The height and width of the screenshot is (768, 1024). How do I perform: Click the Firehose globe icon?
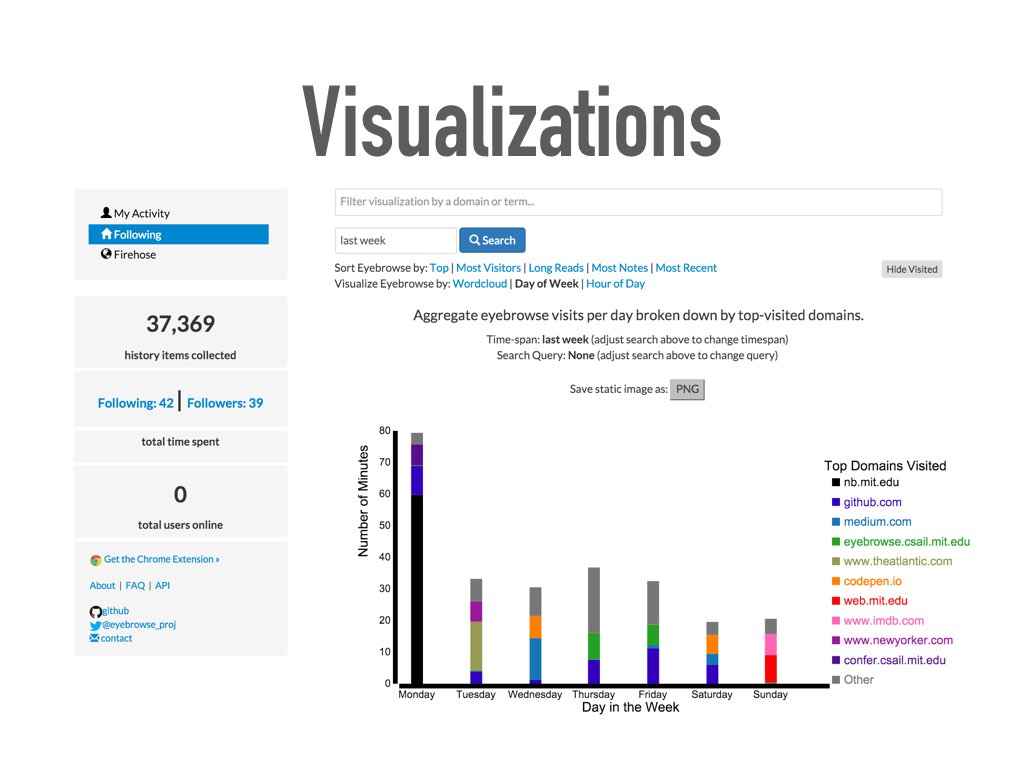(x=106, y=254)
